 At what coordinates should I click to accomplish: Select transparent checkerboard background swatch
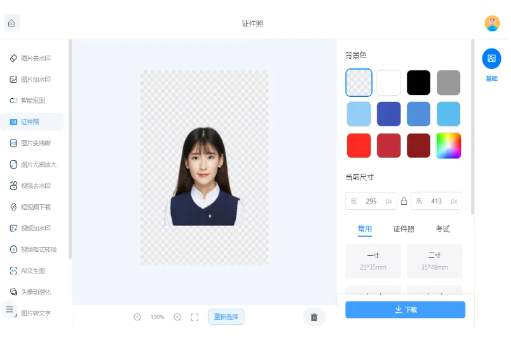[x=359, y=83]
